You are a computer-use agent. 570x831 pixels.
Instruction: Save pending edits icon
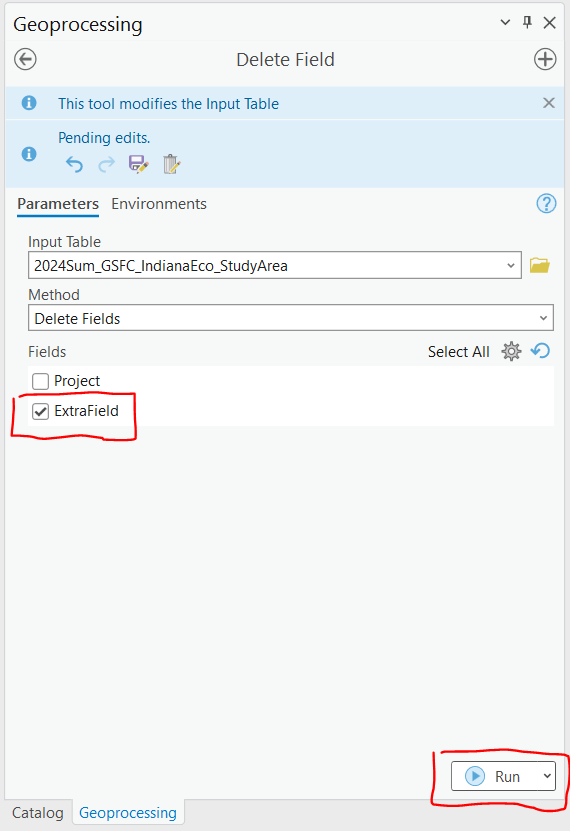138,164
